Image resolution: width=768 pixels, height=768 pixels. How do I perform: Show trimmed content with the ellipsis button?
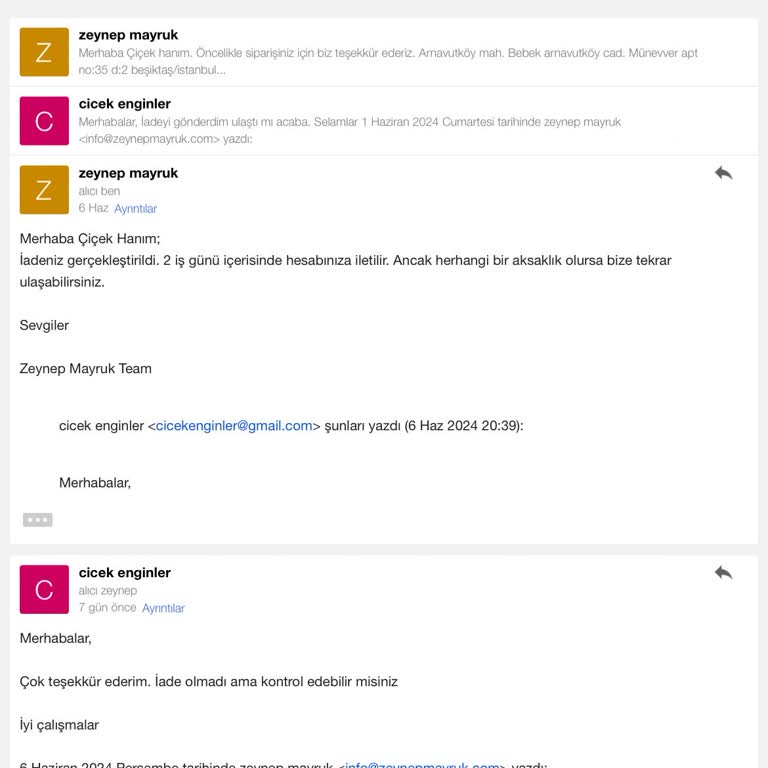[38, 520]
